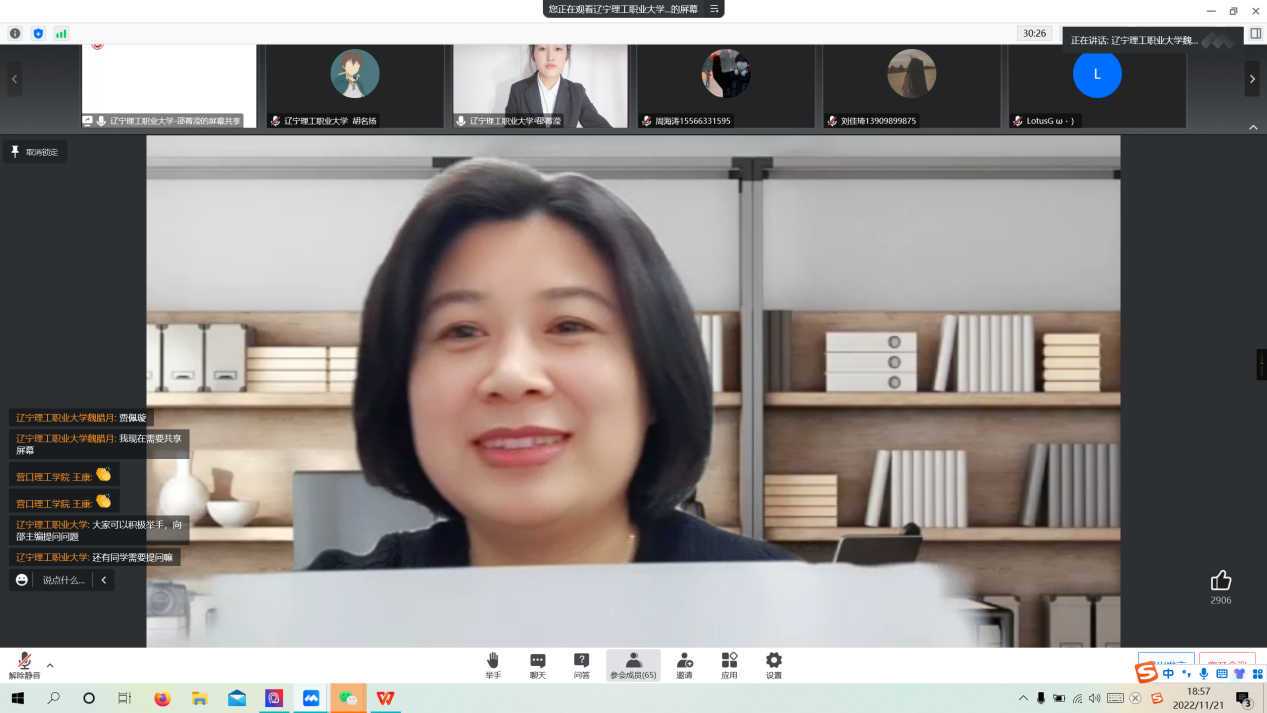The image size is (1267, 713).
Task: Type in the 说点什么 chat input
Action: point(63,580)
